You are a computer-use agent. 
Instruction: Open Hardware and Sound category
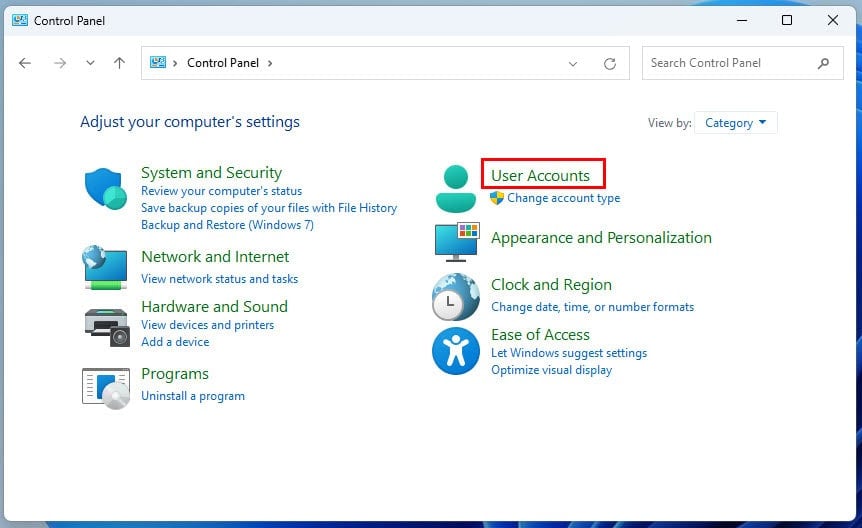point(214,306)
